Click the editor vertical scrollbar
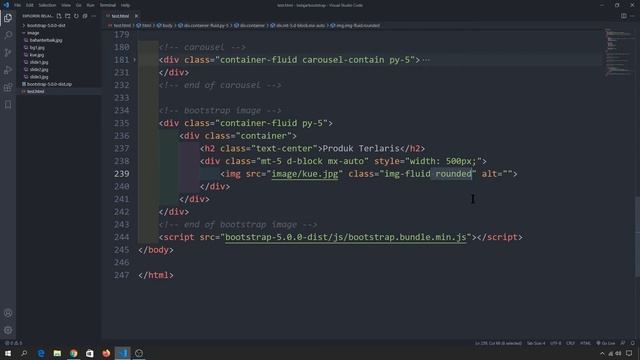The width and height of the screenshot is (640, 360). tap(637, 236)
